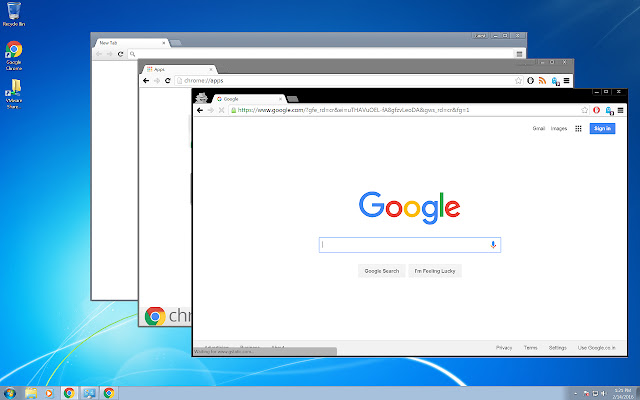Click the Use Google.co.in link
This screenshot has width=640, height=400.
tap(596, 348)
